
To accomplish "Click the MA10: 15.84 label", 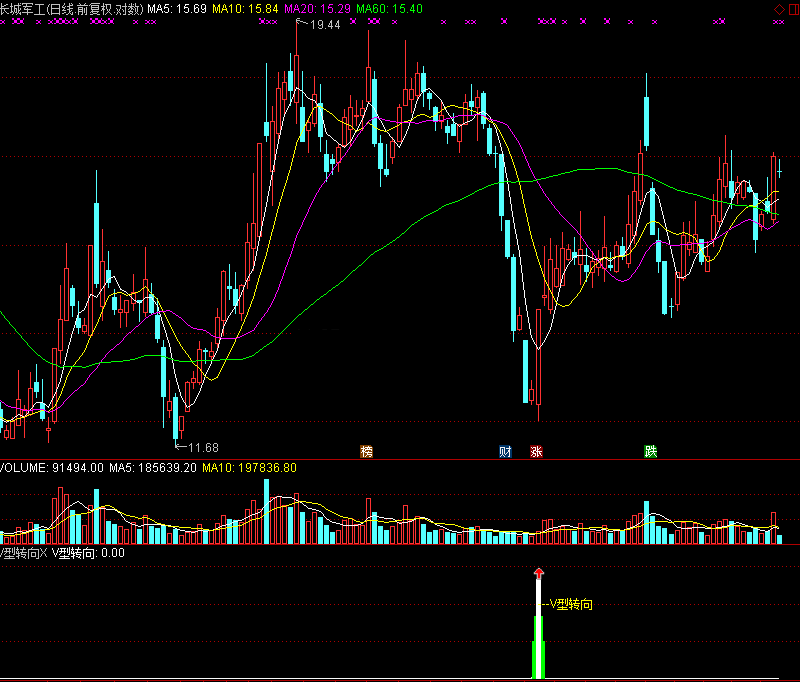I will tap(245, 9).
